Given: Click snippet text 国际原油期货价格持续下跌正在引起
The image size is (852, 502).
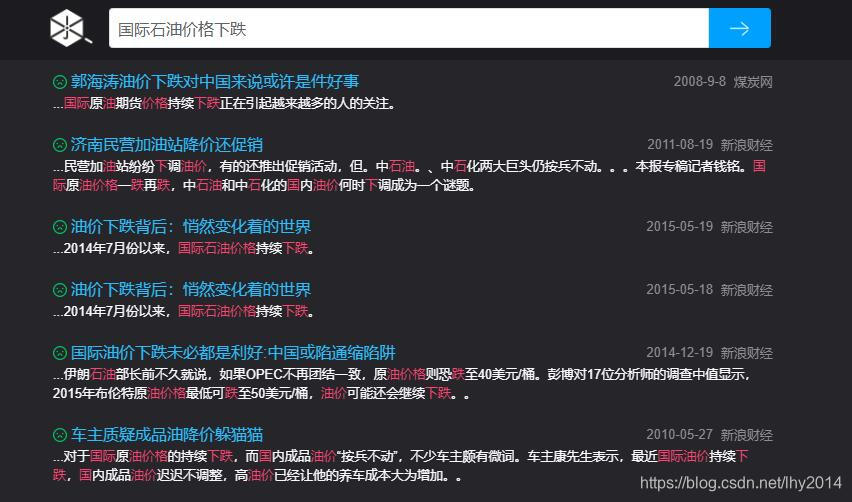Looking at the screenshot, I should tap(224, 103).
